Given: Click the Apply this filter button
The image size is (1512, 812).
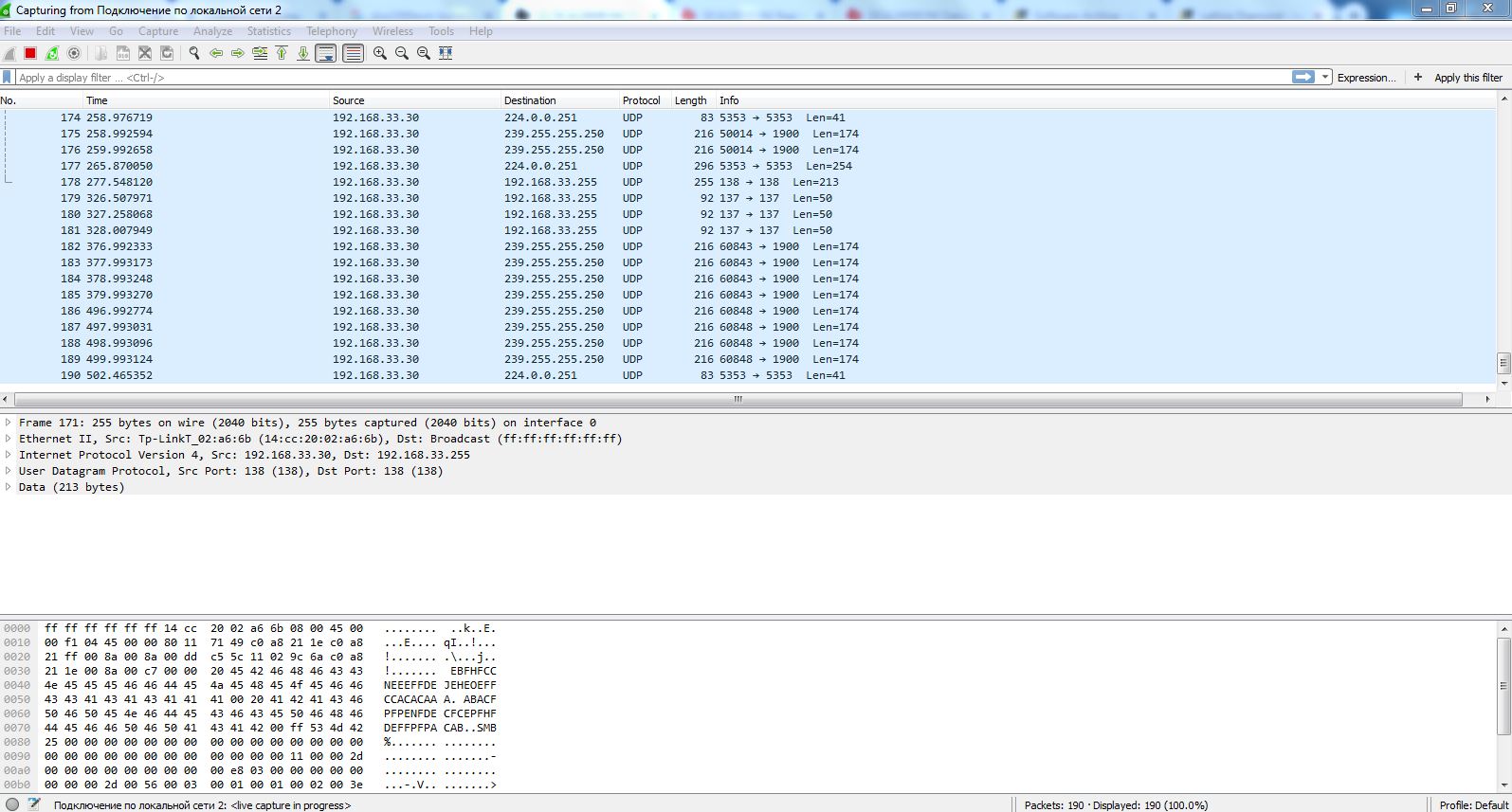Looking at the screenshot, I should pyautogui.click(x=1468, y=78).
